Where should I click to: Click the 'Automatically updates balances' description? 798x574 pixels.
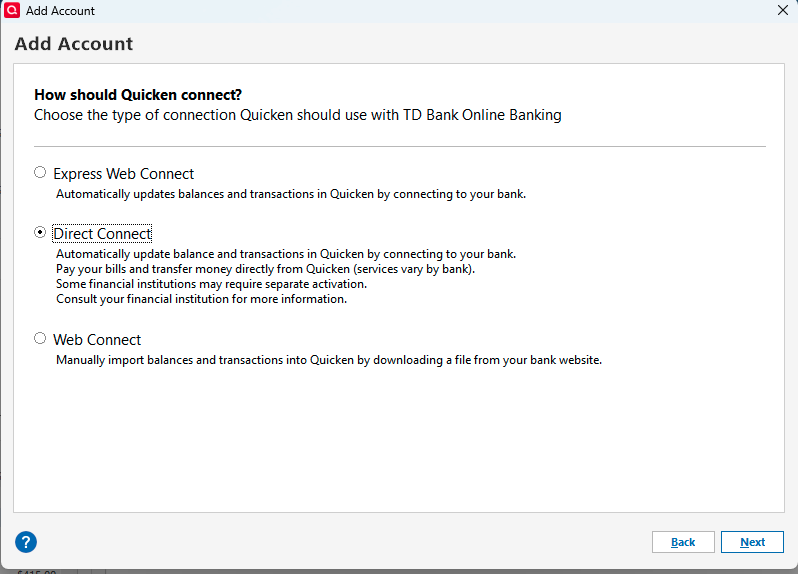click(291, 194)
